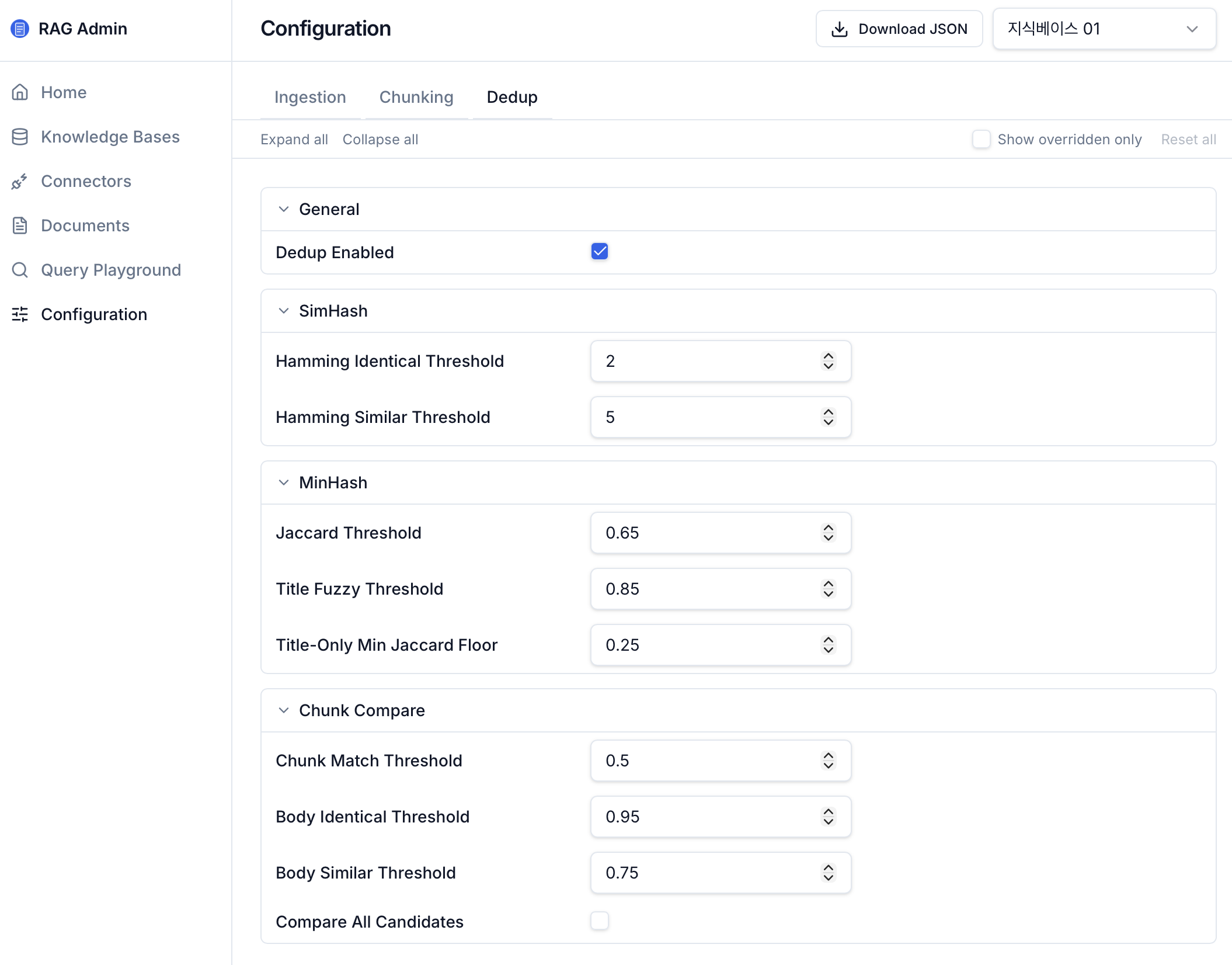Disable the Dedup Enabled checkbox
Viewport: 1232px width, 965px height.
[600, 252]
